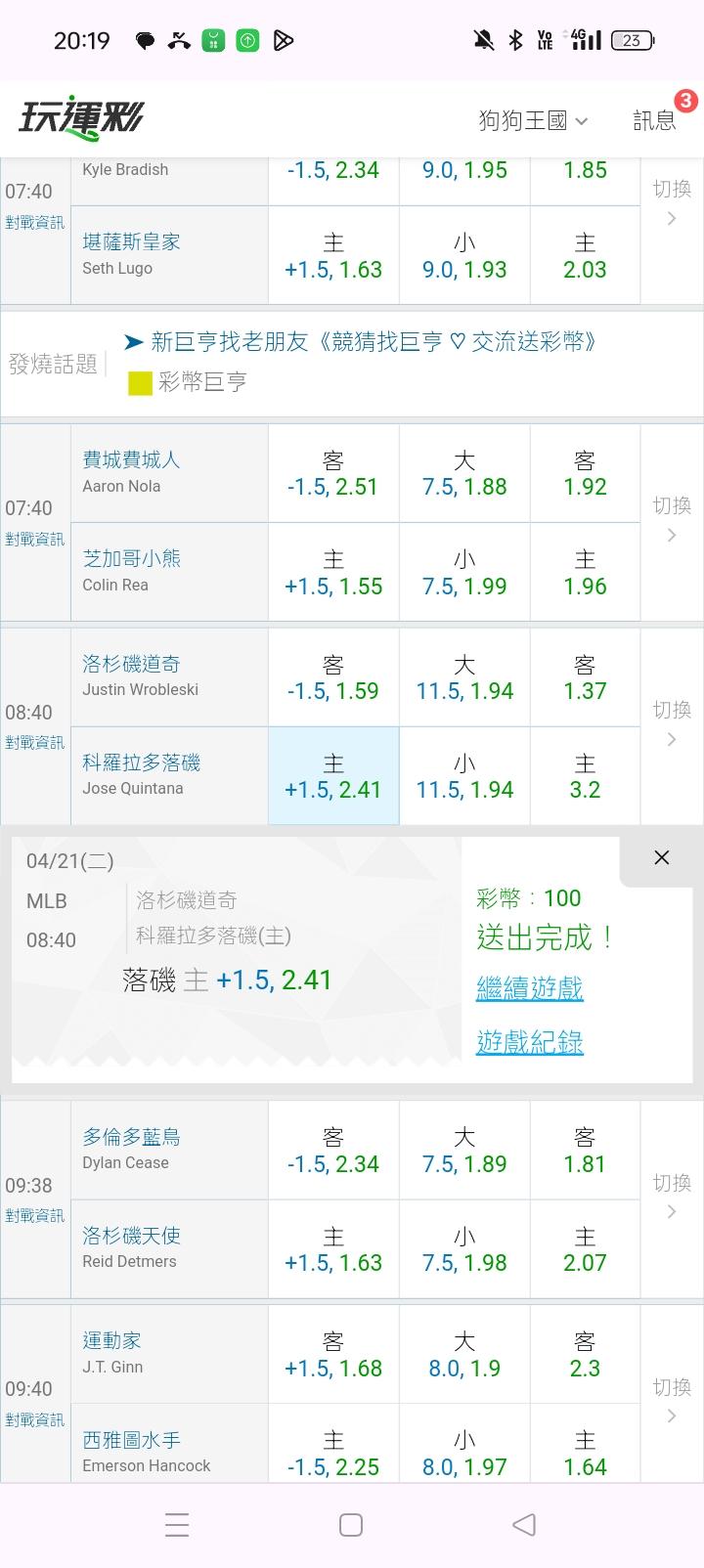Click the 繼續遊戲 link
The height and width of the screenshot is (1568, 704).
[529, 988]
